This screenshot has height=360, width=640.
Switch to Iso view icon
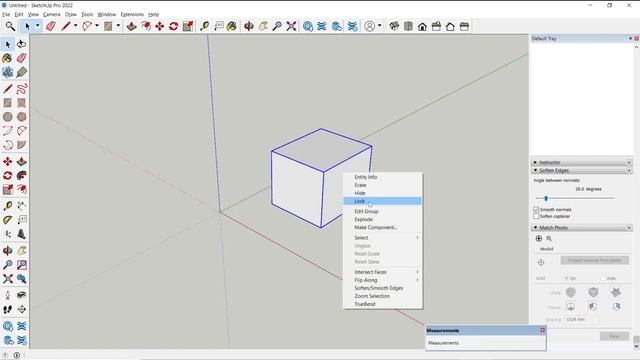(394, 27)
